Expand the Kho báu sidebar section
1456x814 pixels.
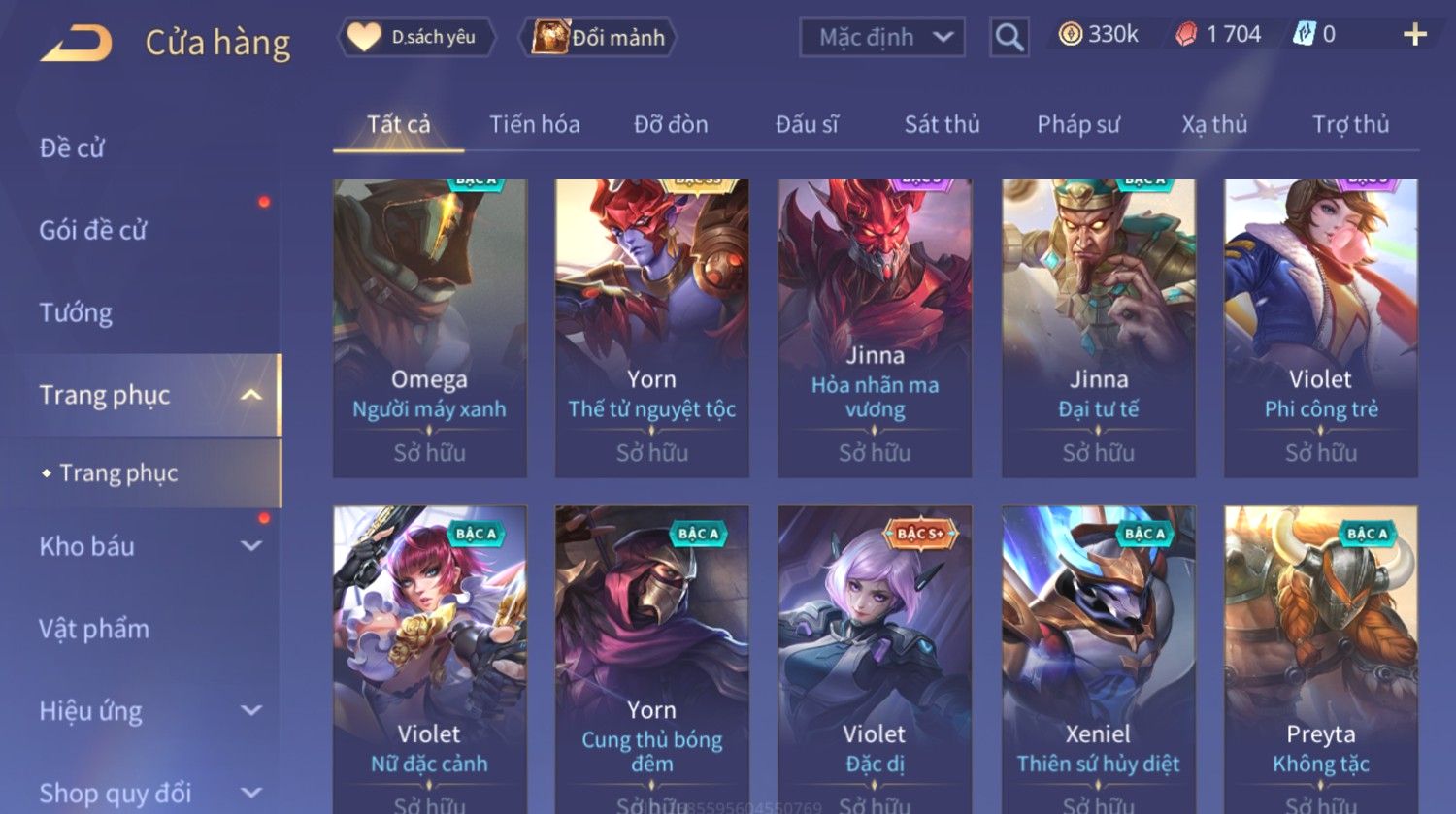(x=251, y=546)
